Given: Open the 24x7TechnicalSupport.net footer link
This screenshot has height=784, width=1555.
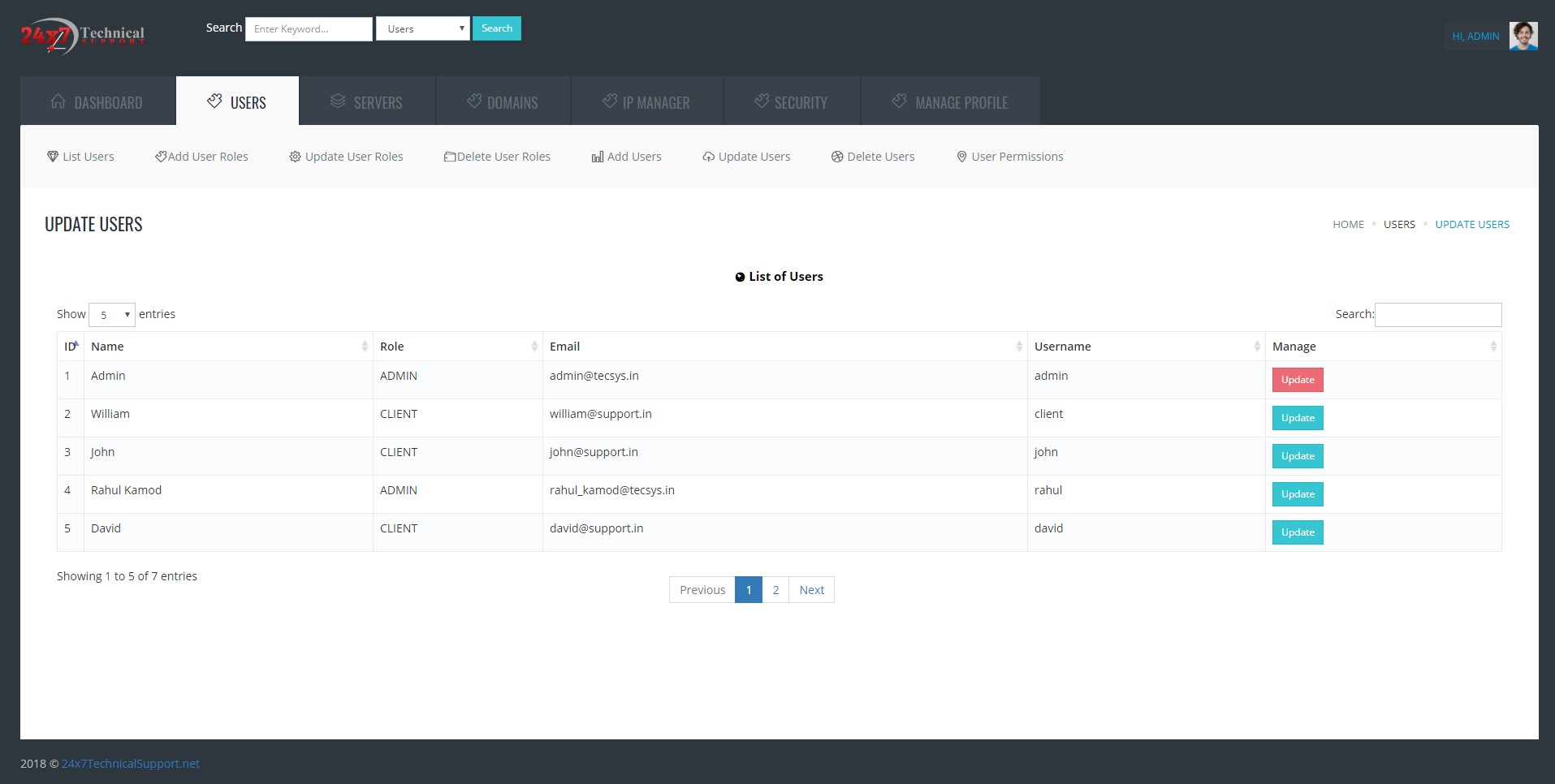Looking at the screenshot, I should (x=131, y=764).
